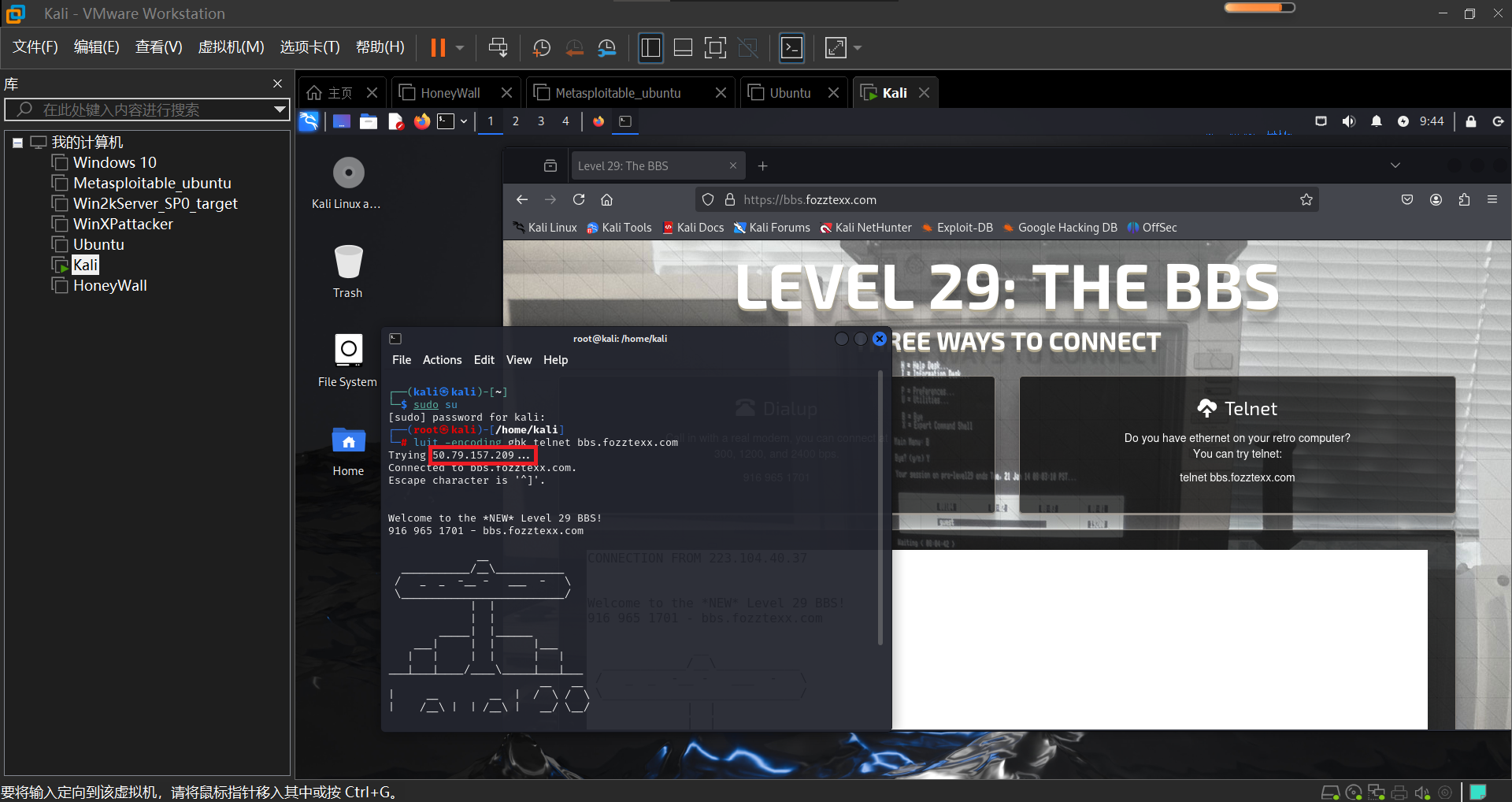Screen dimensions: 1512x802
Task: Open the 虚拟机(M) menu
Action: coord(231,47)
